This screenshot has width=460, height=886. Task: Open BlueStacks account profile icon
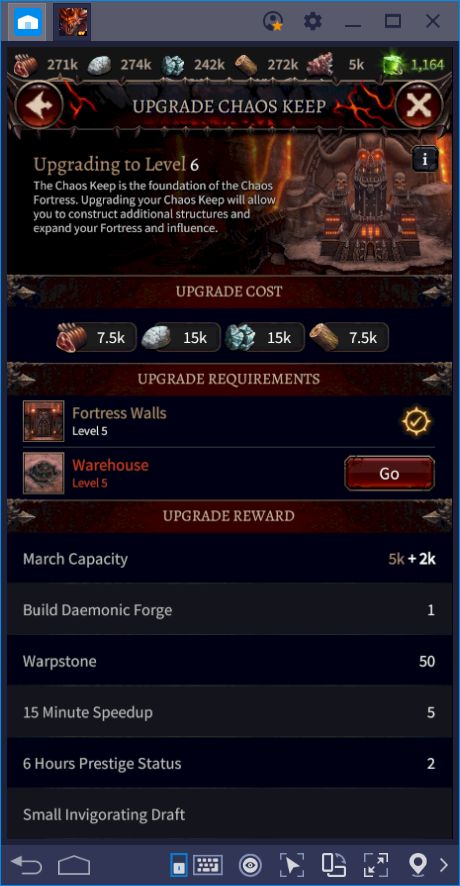(x=274, y=22)
